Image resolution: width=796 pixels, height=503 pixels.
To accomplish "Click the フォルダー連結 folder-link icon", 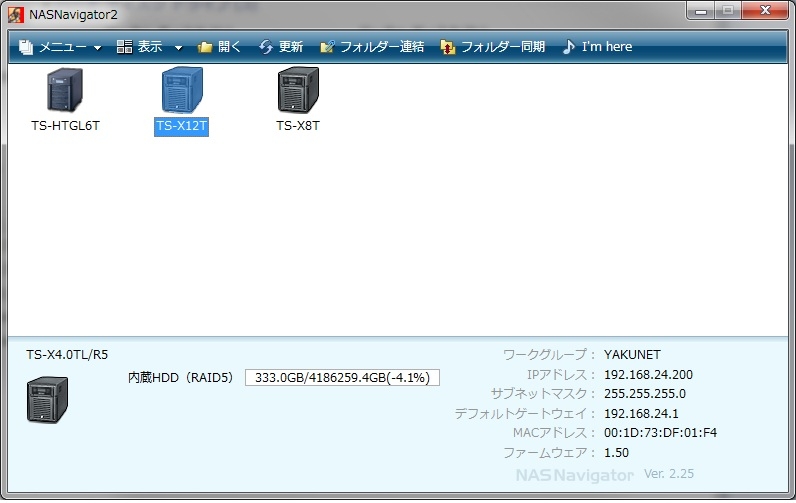I will 327,47.
